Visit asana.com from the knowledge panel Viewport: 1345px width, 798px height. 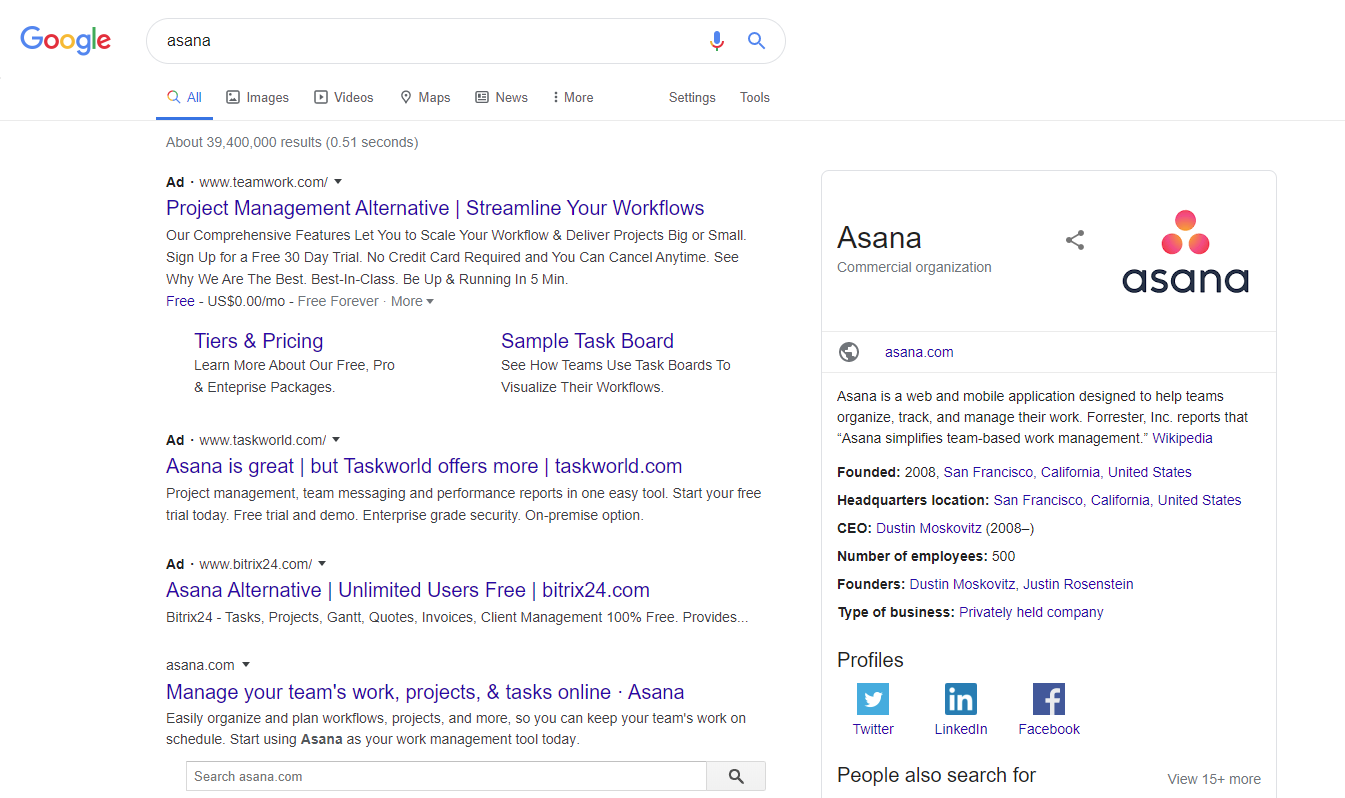pos(919,352)
